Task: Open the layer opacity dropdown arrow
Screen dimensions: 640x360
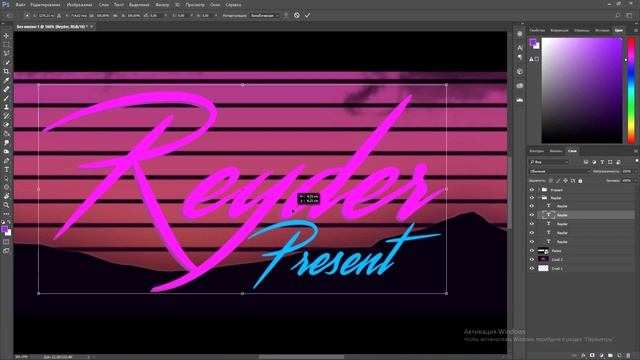Action: coord(635,171)
